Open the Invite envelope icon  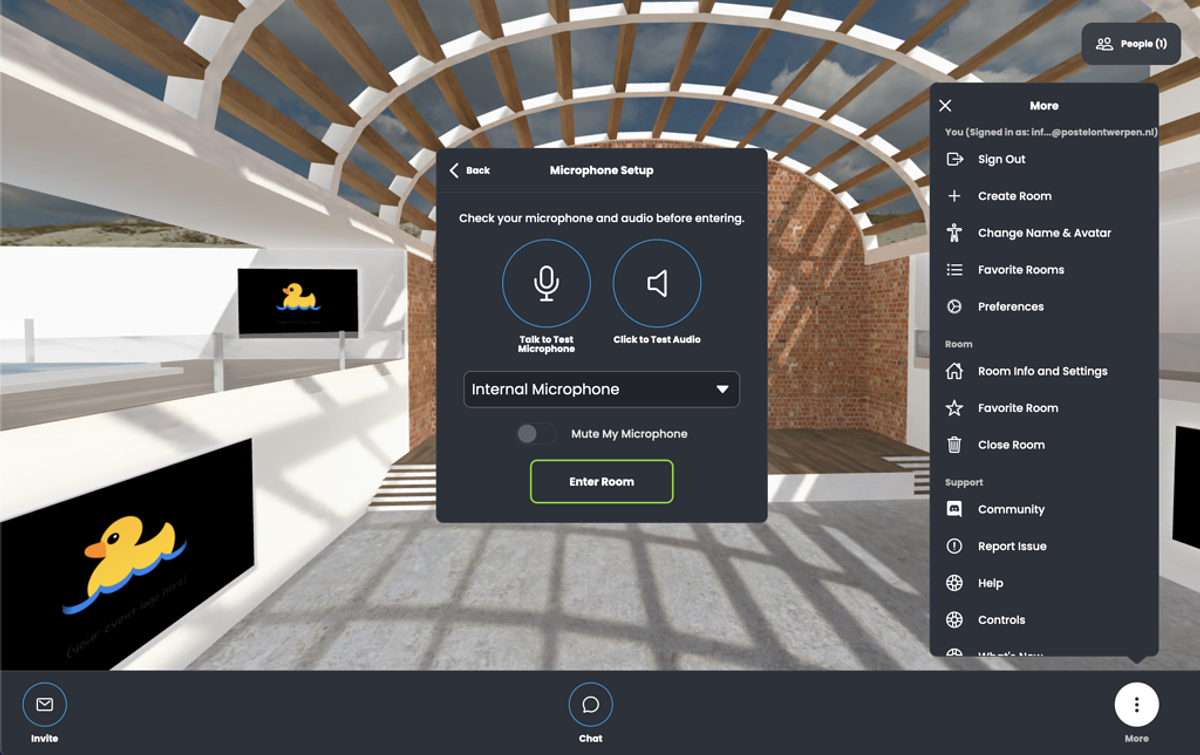(x=44, y=705)
